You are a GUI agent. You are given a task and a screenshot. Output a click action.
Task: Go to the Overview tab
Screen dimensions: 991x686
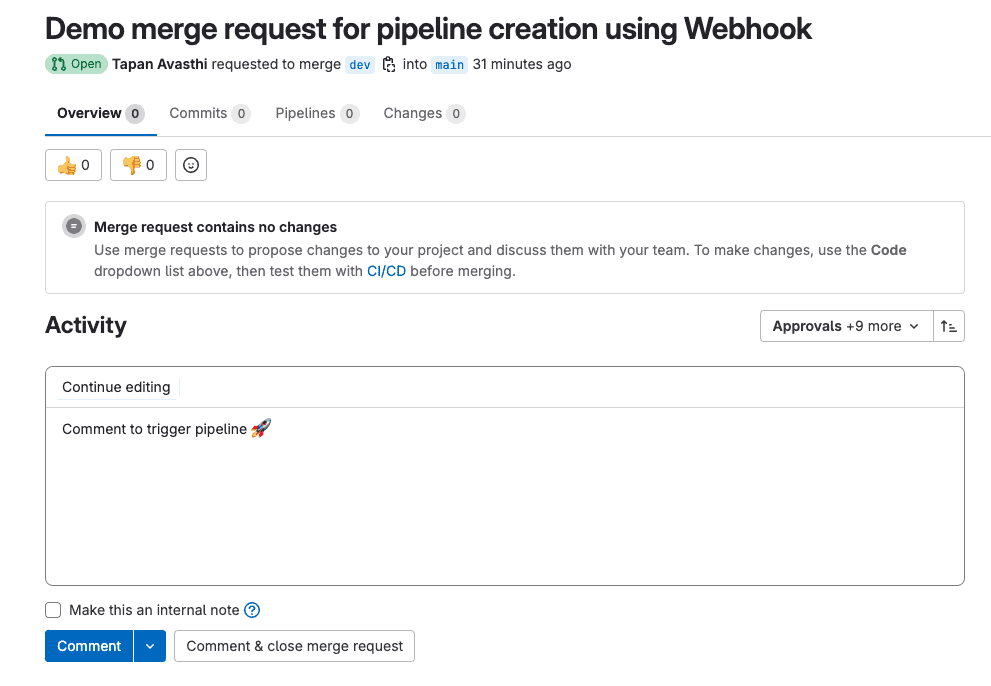[x=100, y=114]
